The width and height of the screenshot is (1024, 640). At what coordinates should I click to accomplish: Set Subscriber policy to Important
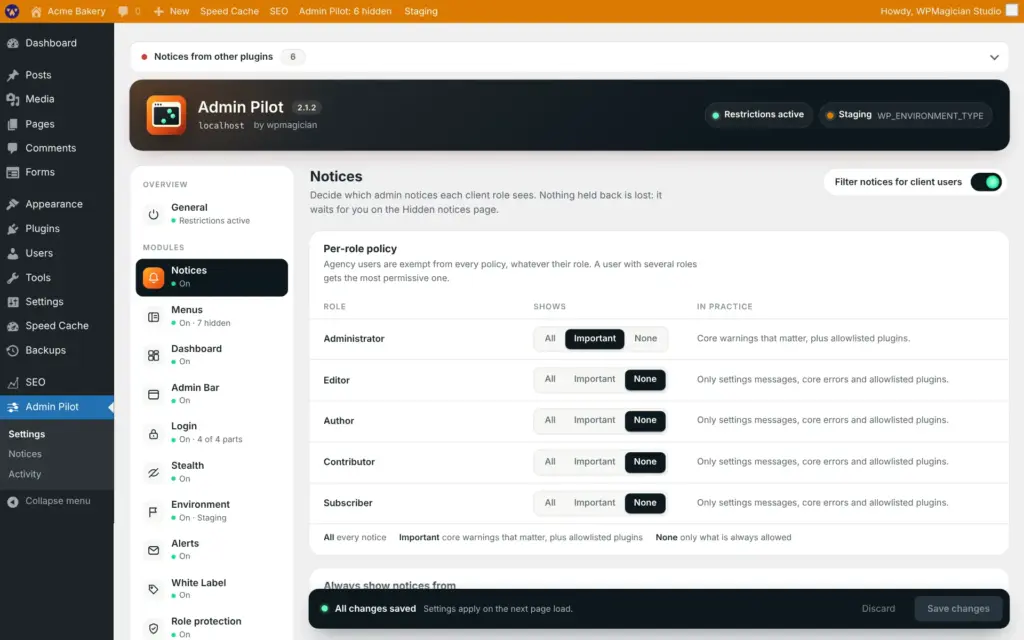coord(594,503)
